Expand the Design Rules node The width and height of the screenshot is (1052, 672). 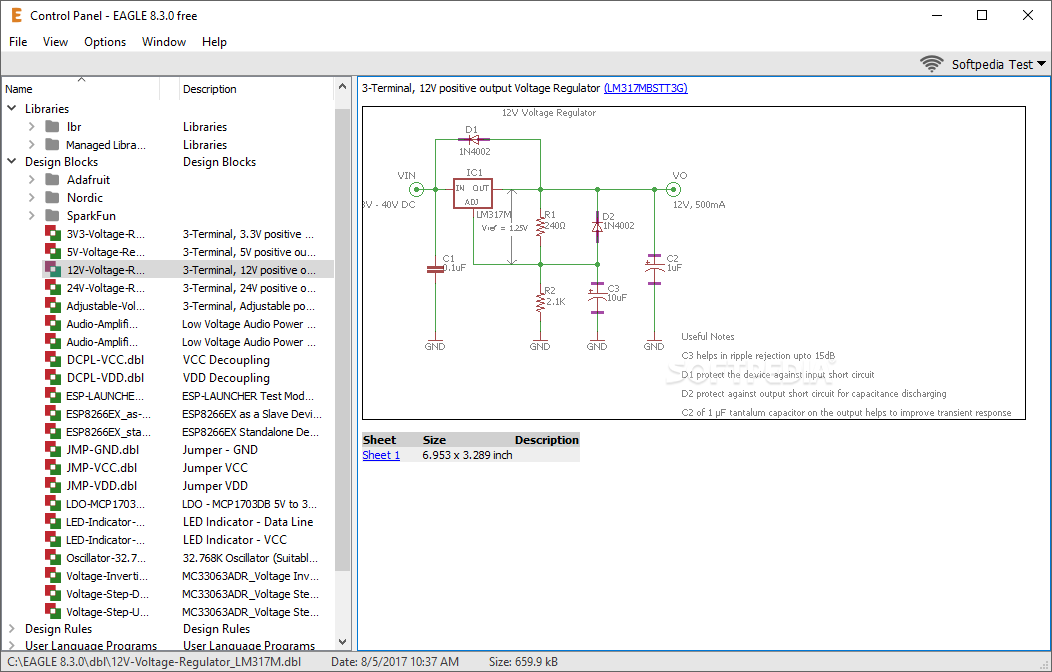[x=12, y=628]
